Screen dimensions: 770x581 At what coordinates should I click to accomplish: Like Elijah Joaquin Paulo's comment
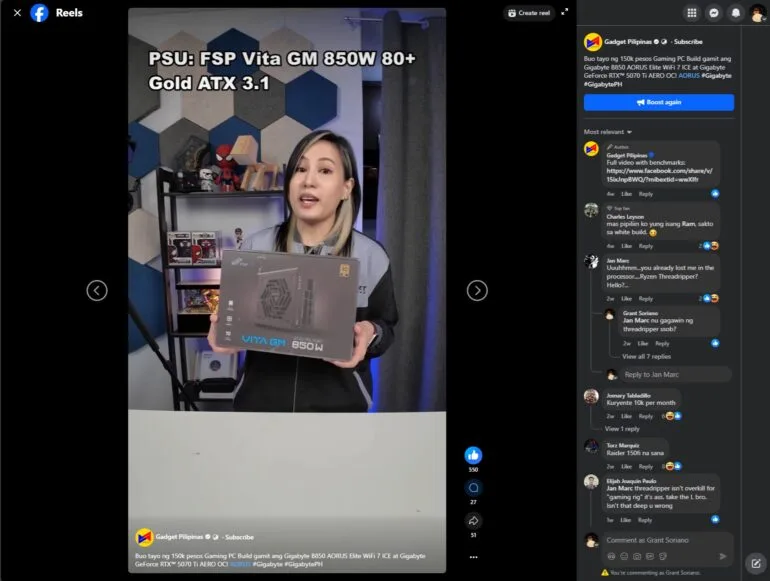pyautogui.click(x=625, y=520)
